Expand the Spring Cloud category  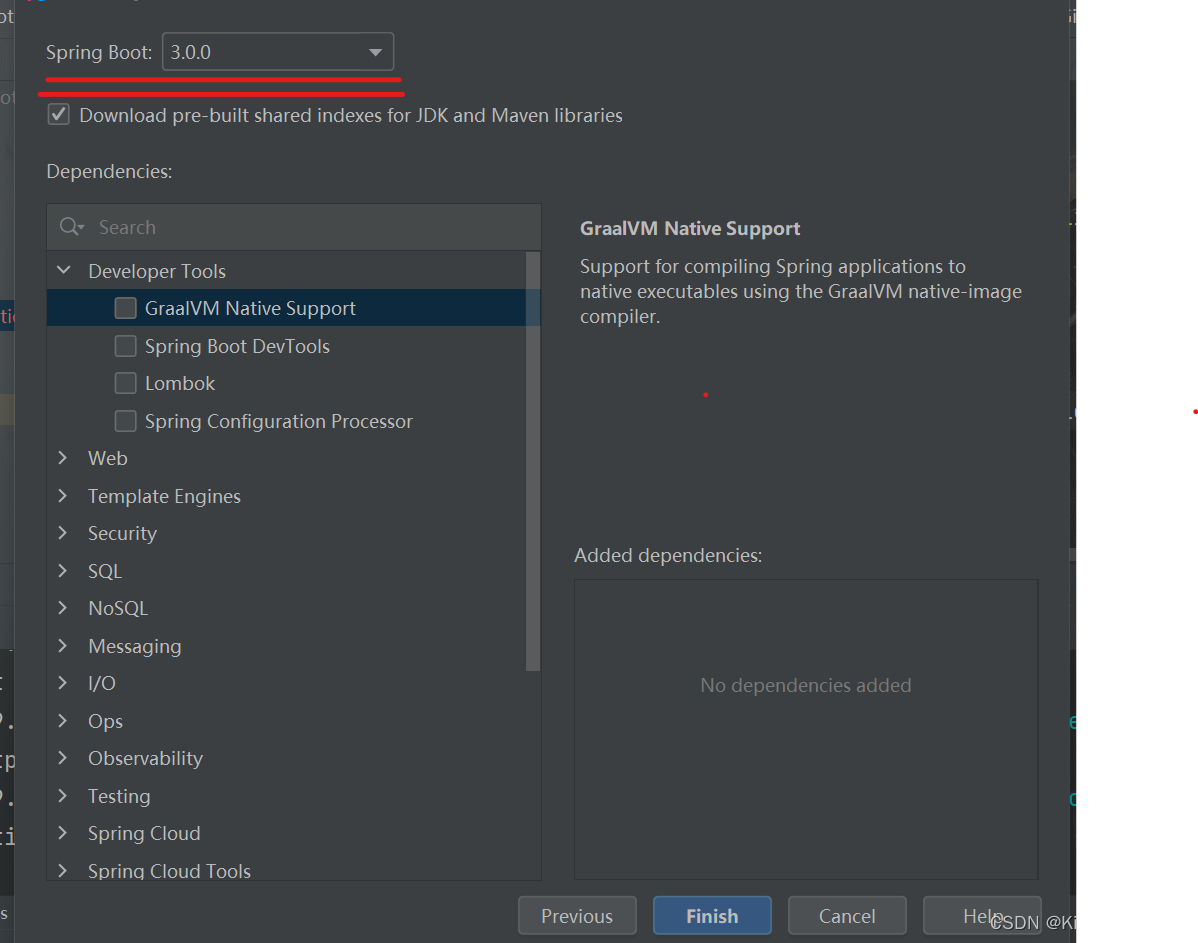click(x=63, y=832)
